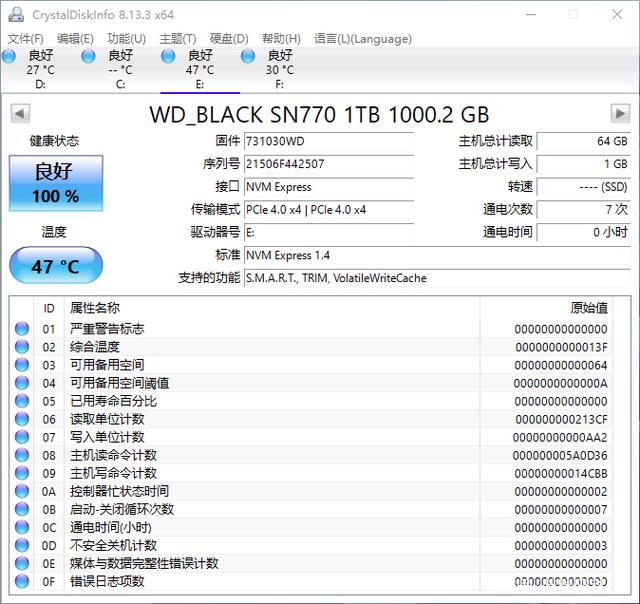Close the CrystalDiskInfo window

click(x=617, y=14)
